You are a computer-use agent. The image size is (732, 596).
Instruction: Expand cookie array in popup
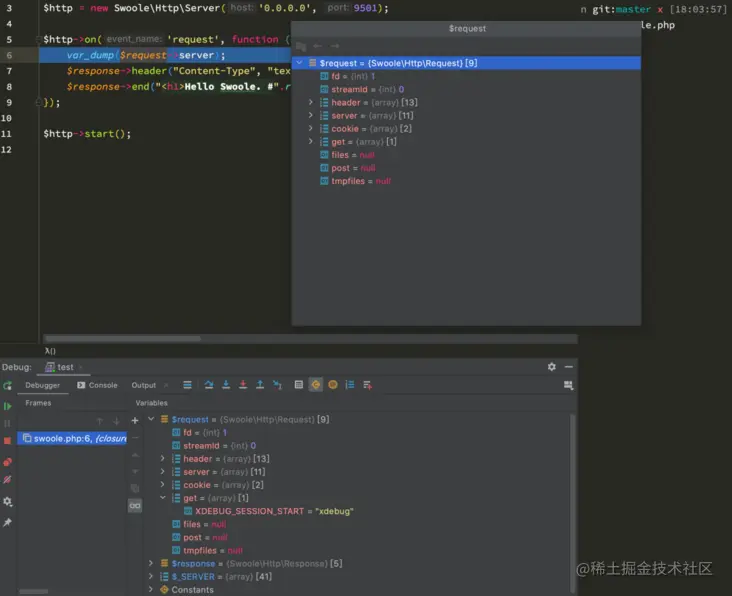[x=311, y=128]
